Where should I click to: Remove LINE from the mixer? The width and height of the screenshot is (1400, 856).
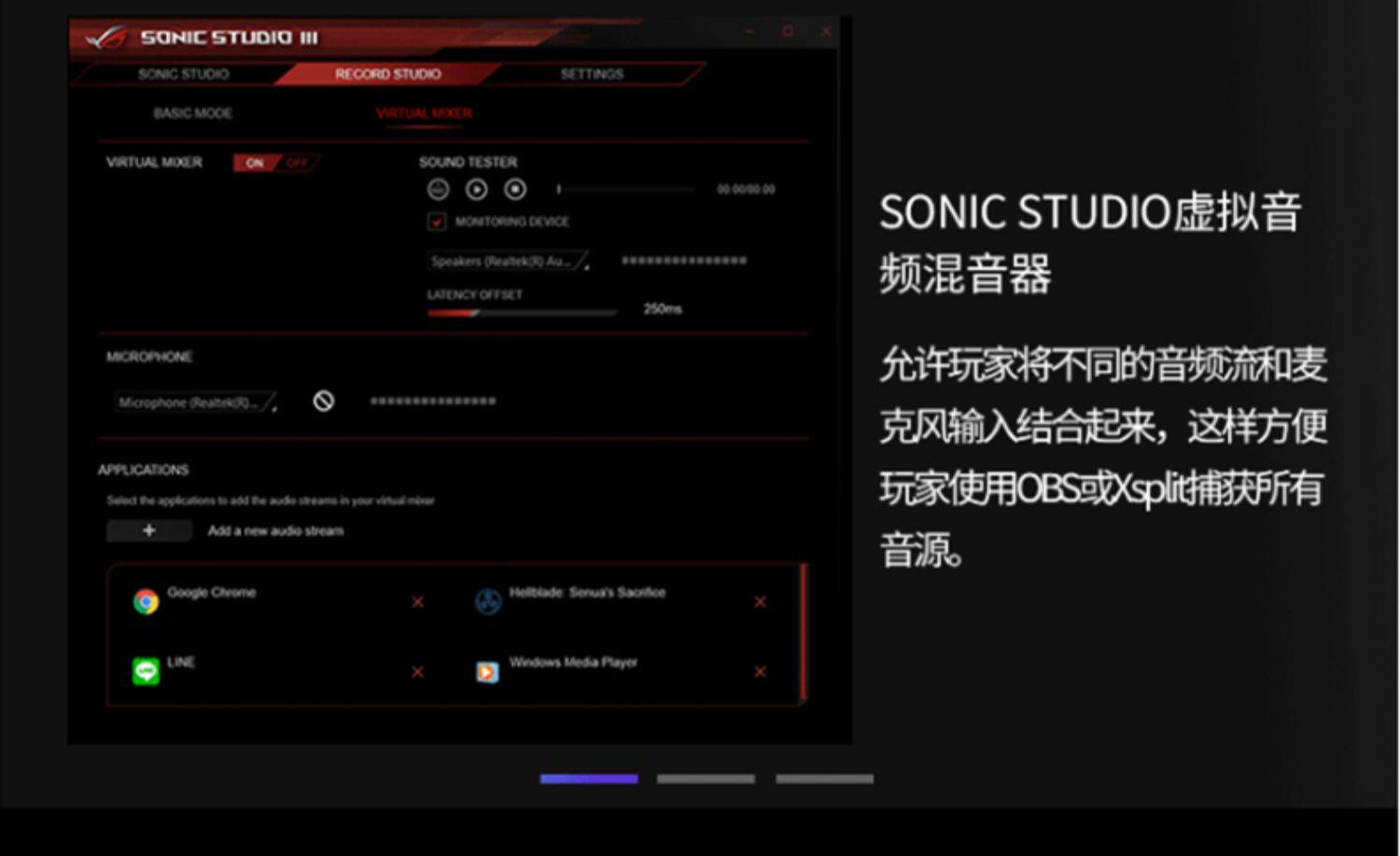417,672
